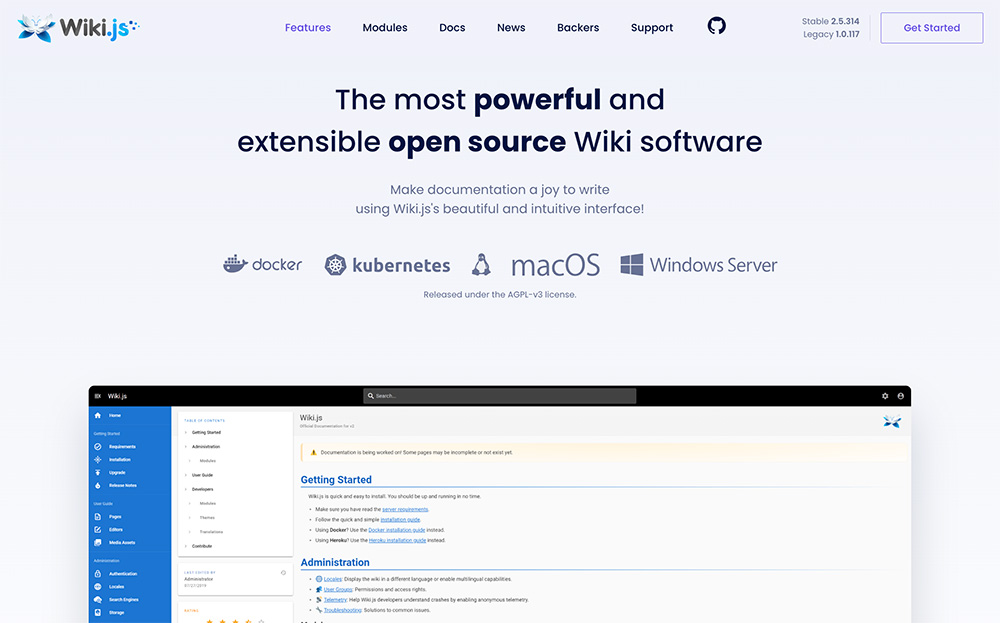
Task: Click the Editors pencil icon in the sidebar
Action: coord(98,529)
